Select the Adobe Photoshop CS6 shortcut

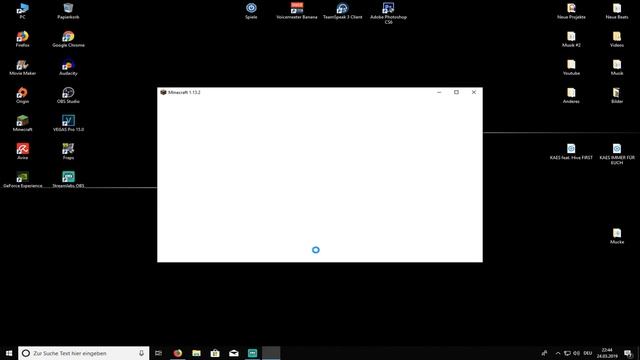coord(388,13)
